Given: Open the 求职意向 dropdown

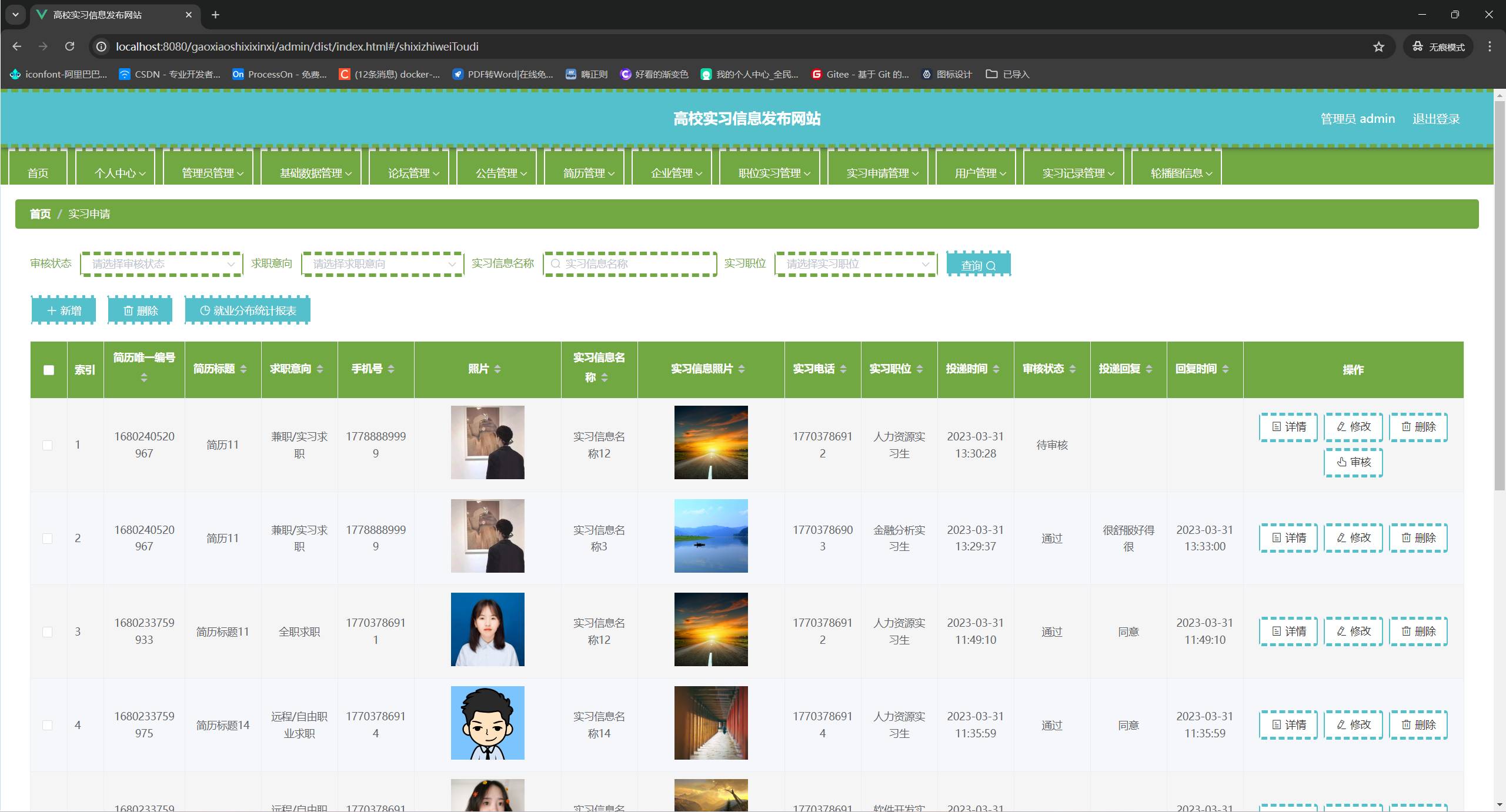Looking at the screenshot, I should (x=383, y=264).
